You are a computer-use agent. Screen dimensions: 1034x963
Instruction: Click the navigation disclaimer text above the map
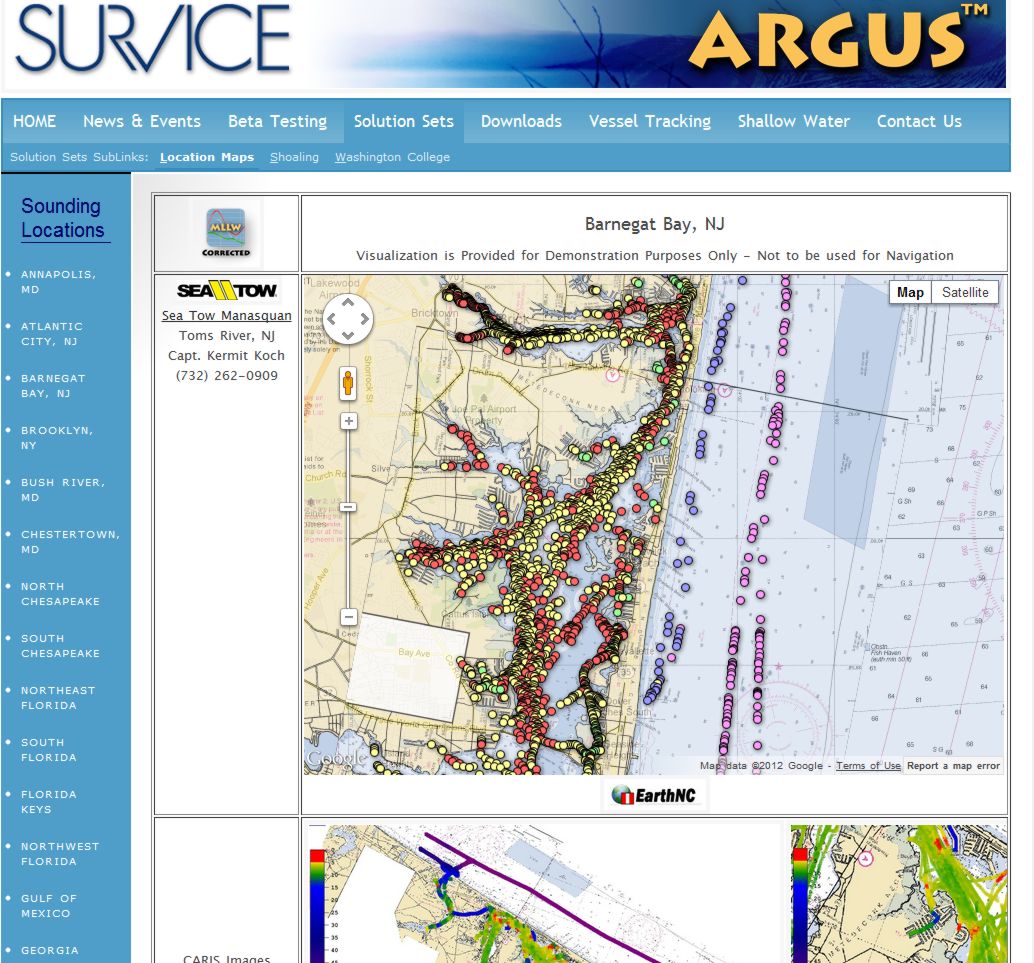click(654, 255)
